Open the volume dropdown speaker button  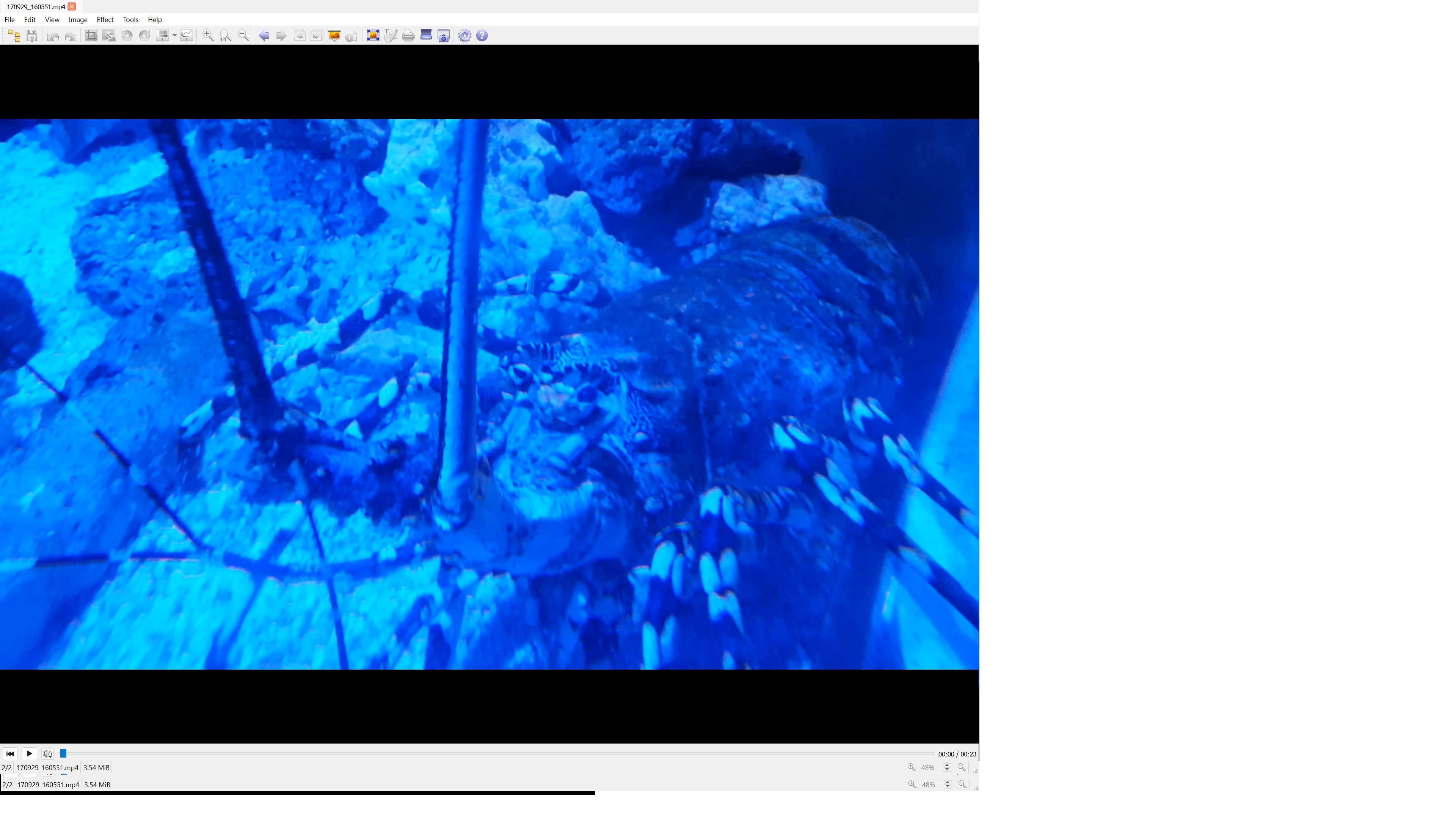coord(47,753)
